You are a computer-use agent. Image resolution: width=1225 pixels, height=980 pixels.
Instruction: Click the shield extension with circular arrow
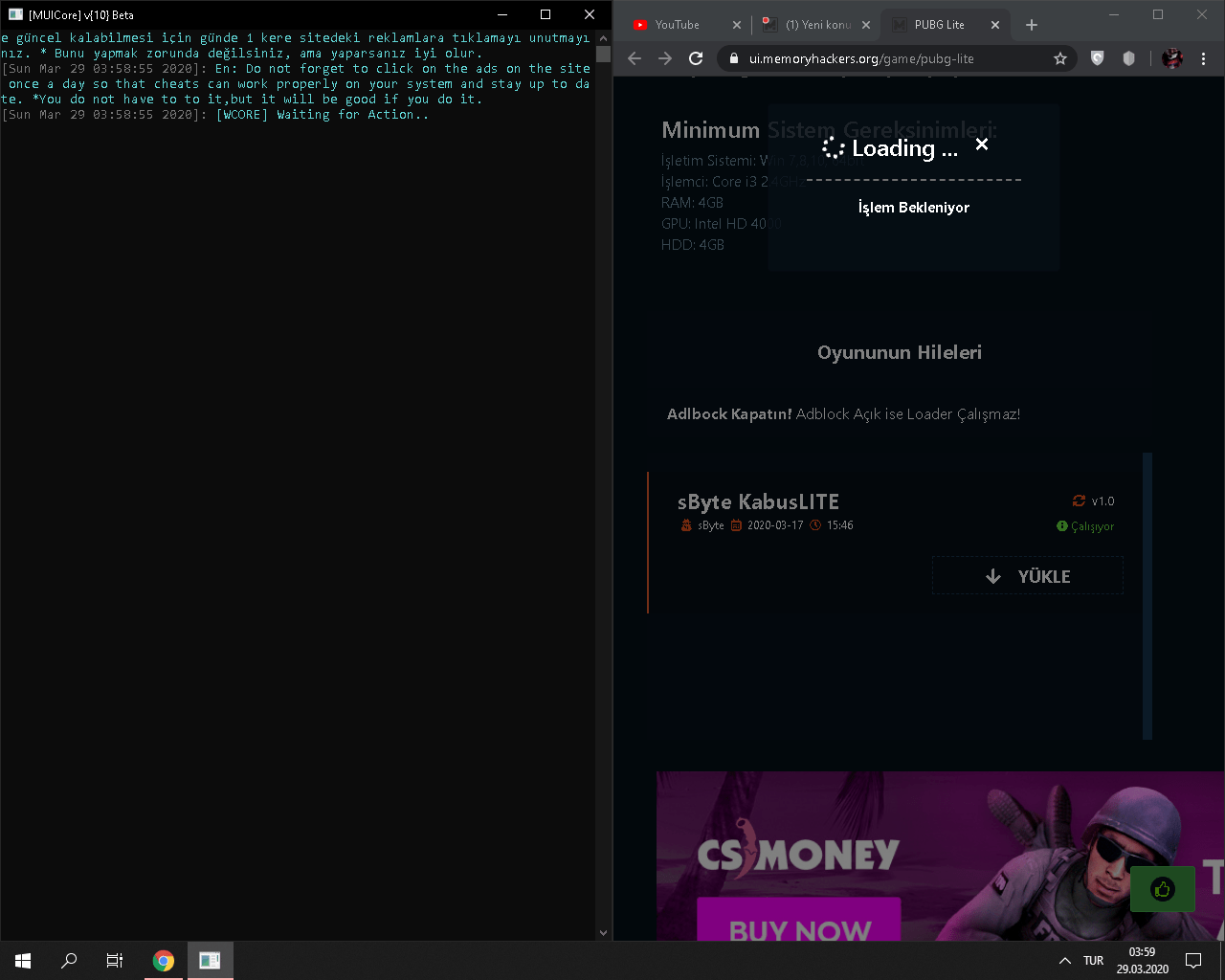pos(1098,58)
